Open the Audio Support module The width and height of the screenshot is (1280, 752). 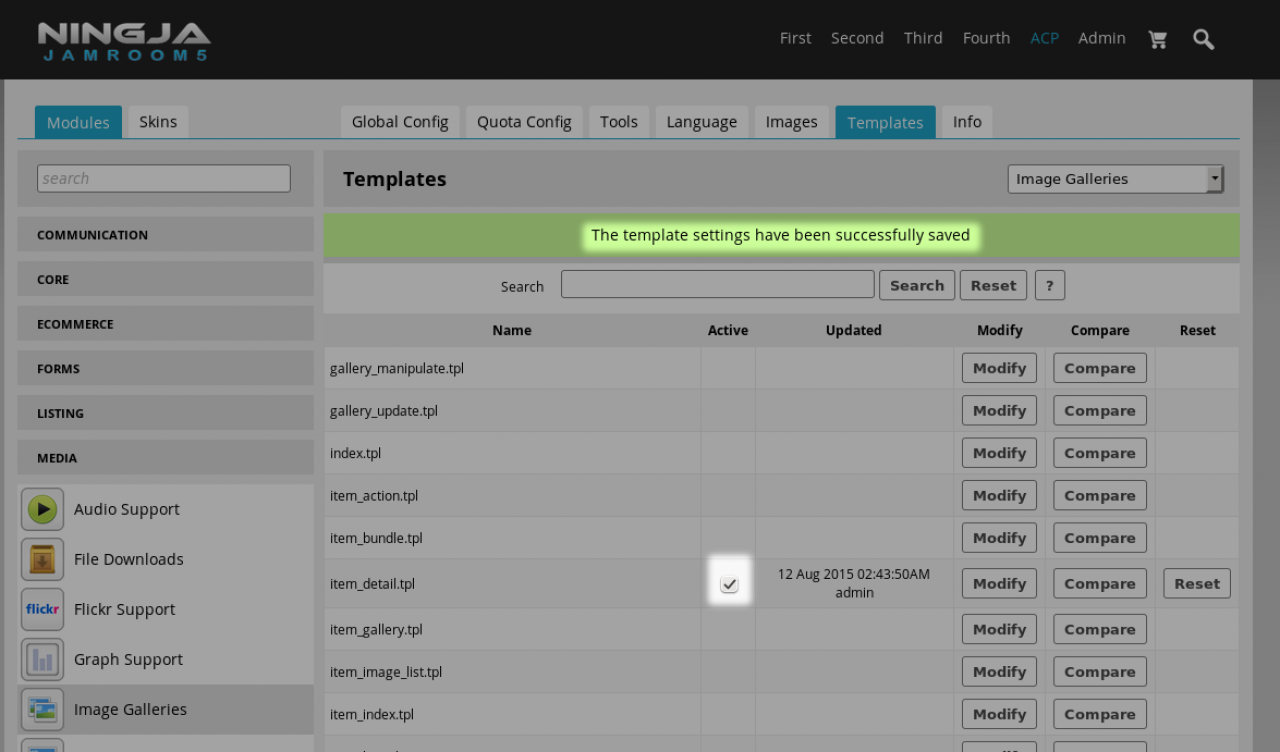pyautogui.click(x=127, y=509)
